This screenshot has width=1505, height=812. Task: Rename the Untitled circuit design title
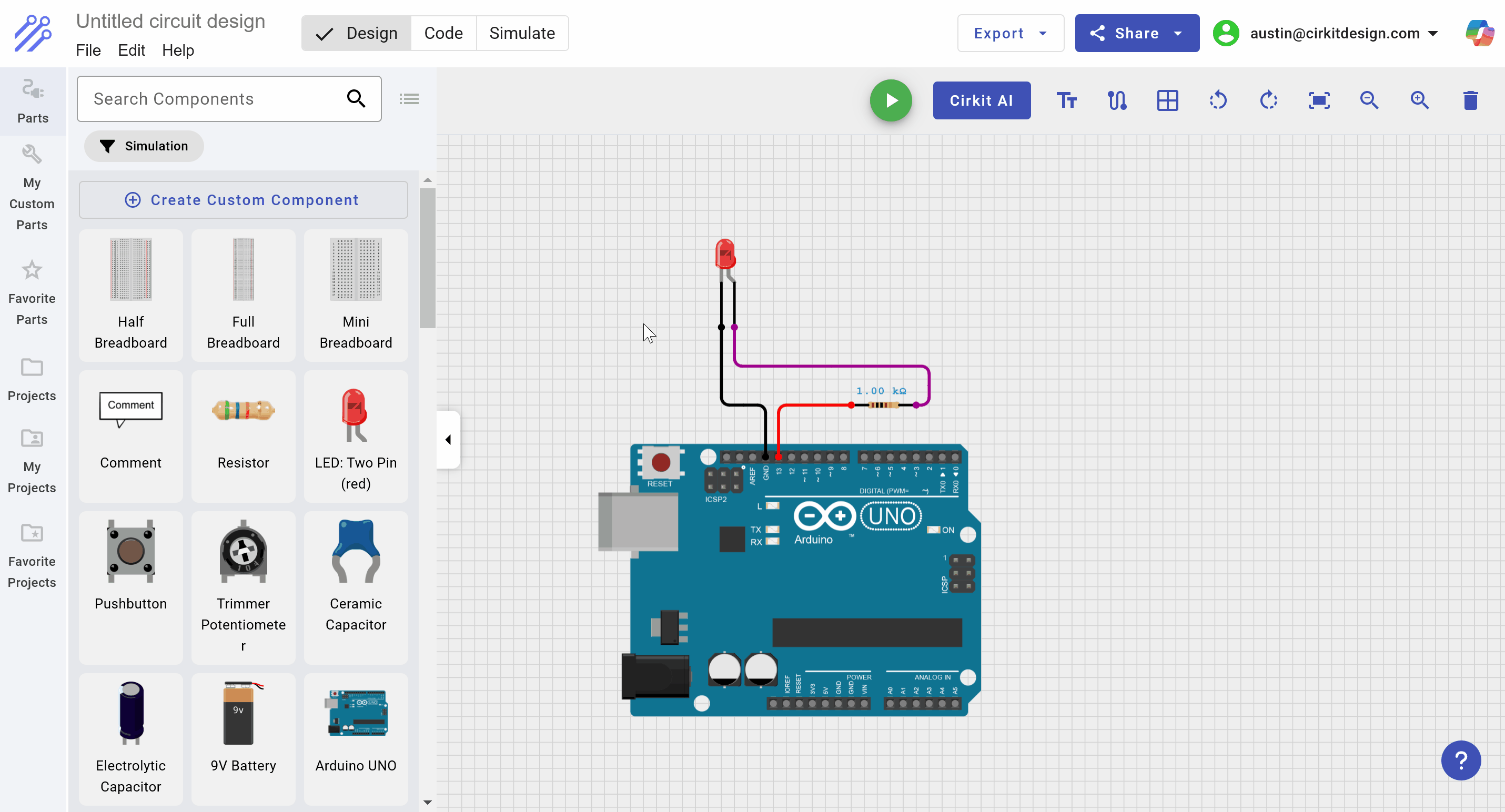[170, 21]
